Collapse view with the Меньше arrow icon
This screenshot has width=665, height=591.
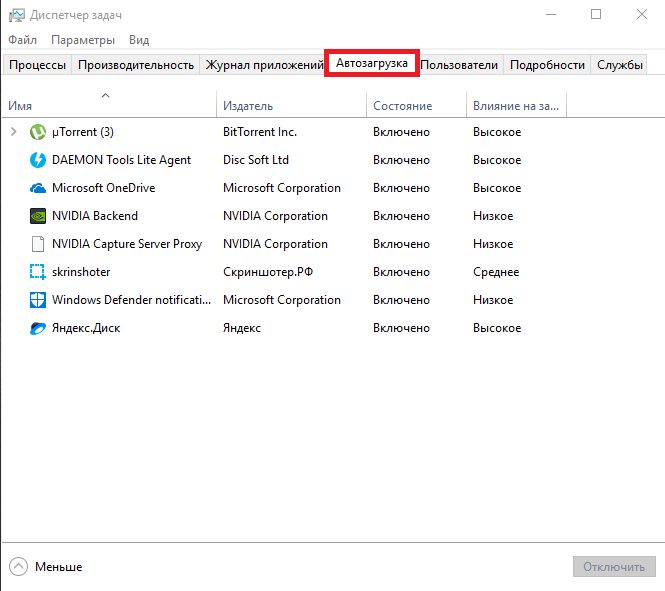coord(18,567)
